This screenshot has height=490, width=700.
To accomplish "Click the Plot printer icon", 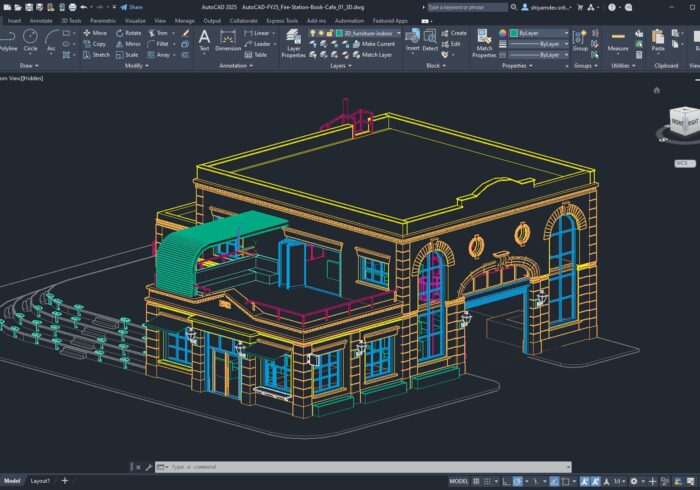I will (72, 7).
